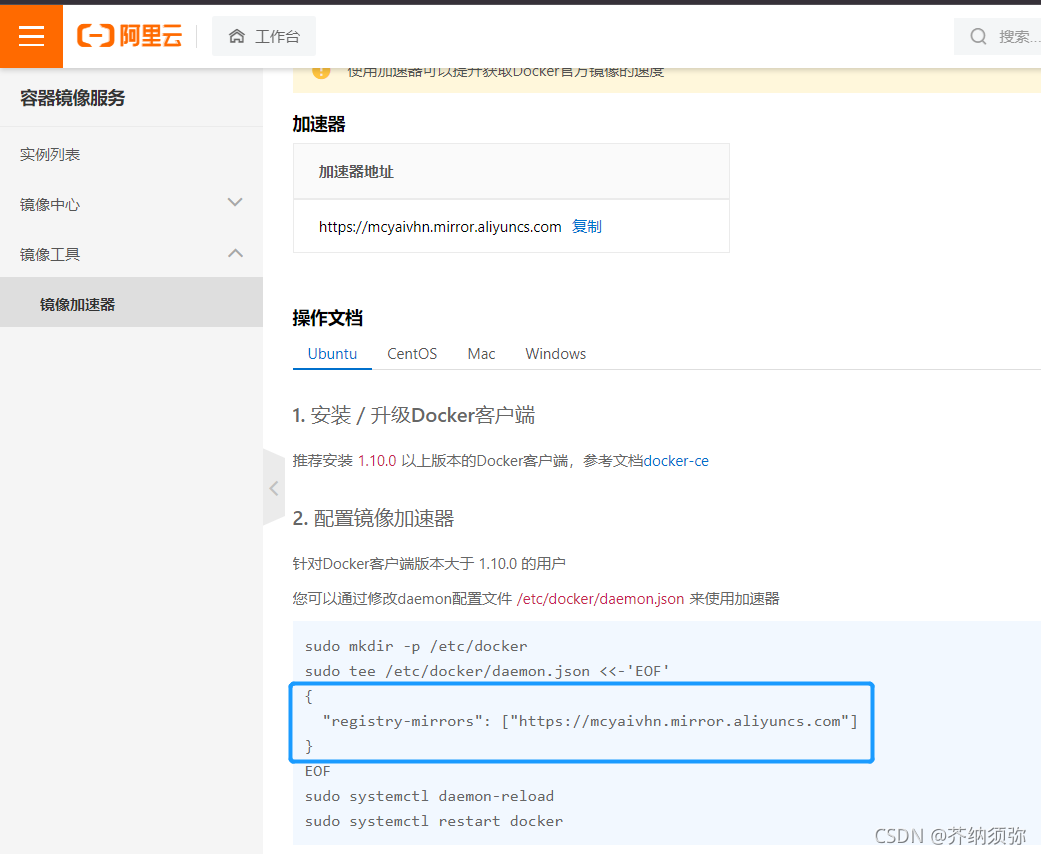Switch to the Windows tab

555,353
